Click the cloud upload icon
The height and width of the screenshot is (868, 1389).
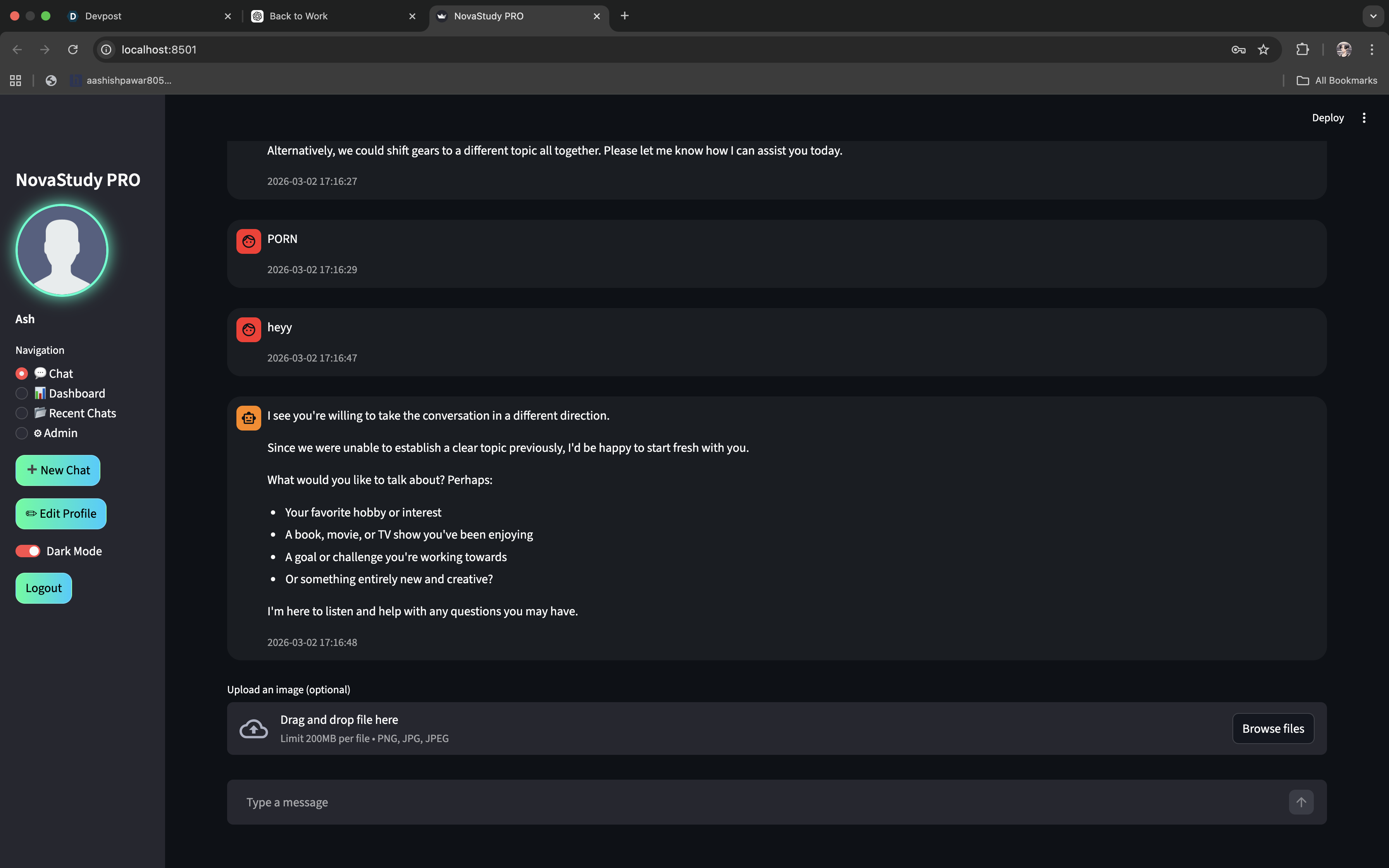pyautogui.click(x=253, y=728)
